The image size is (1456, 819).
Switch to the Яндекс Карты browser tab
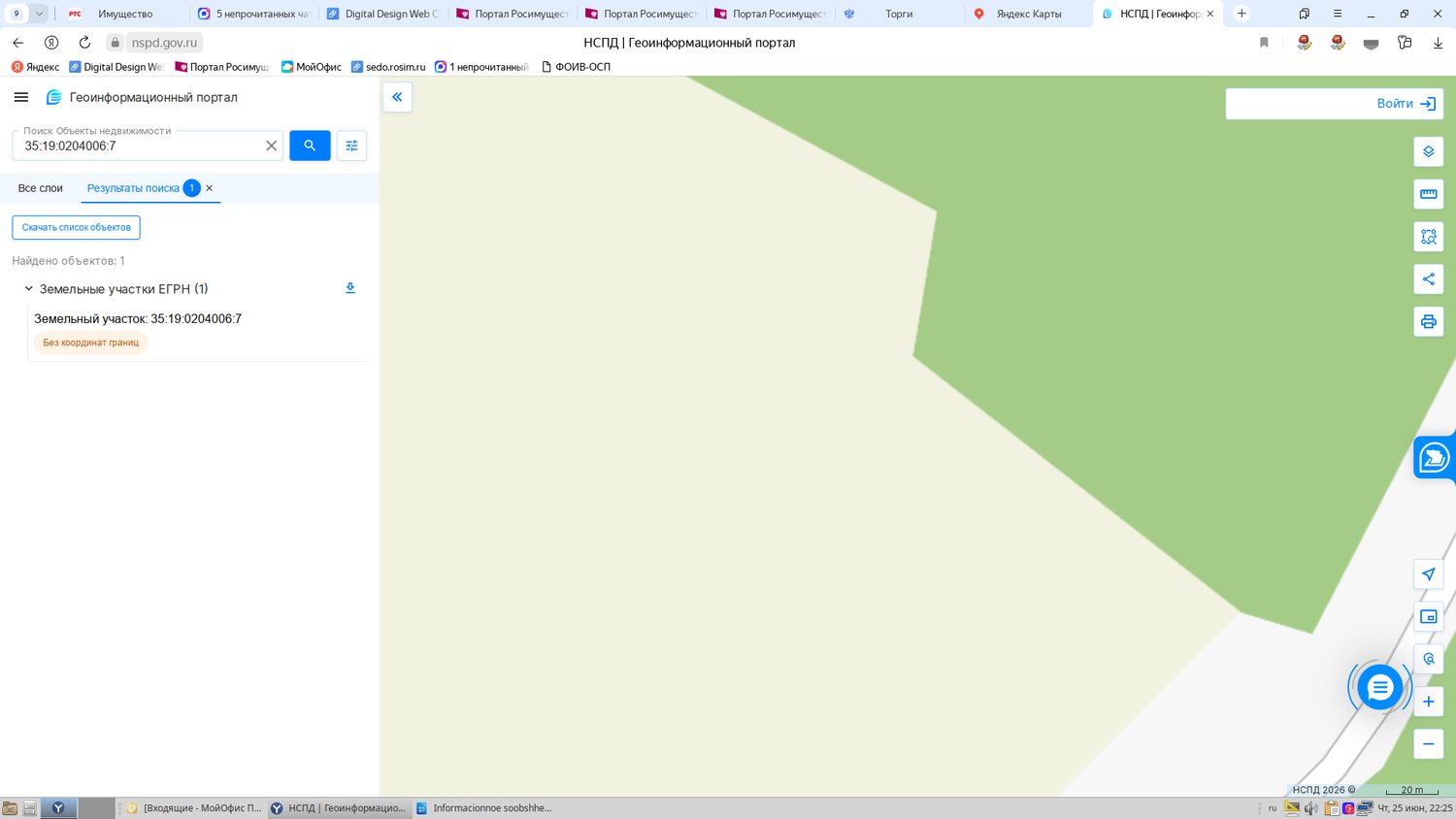tap(1028, 14)
